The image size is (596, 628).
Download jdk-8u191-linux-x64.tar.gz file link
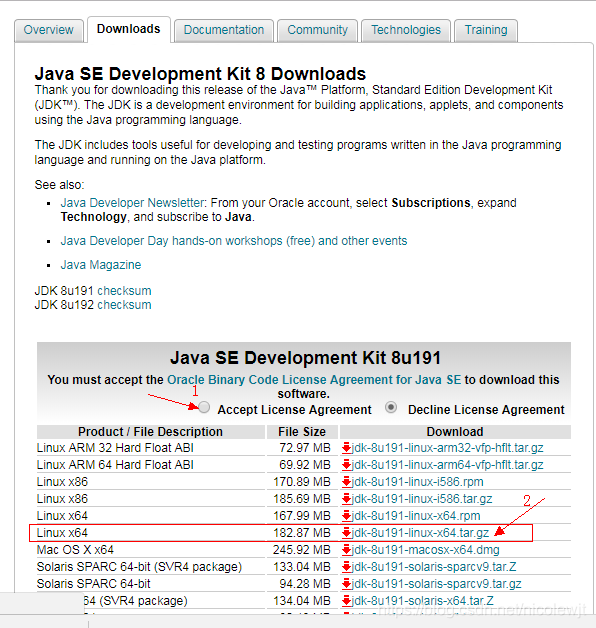pyautogui.click(x=420, y=533)
